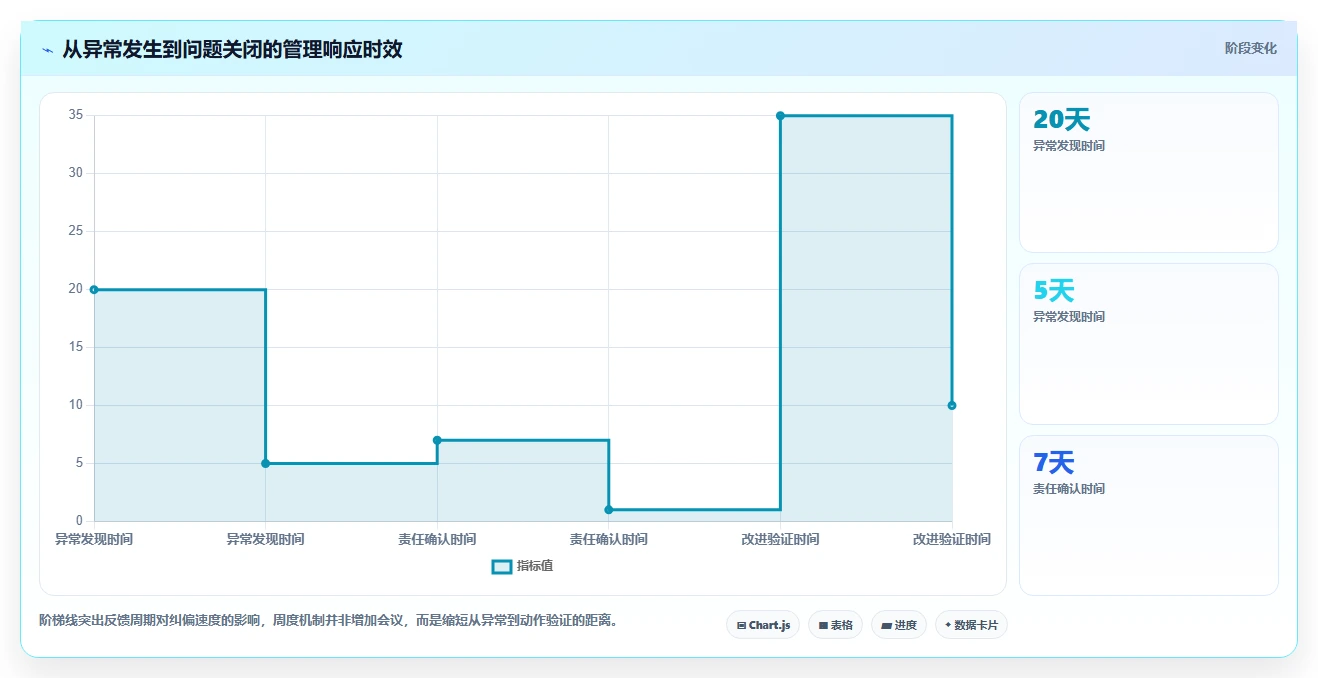Click the y-axis tick label 25
The image size is (1318, 678).
(x=76, y=231)
